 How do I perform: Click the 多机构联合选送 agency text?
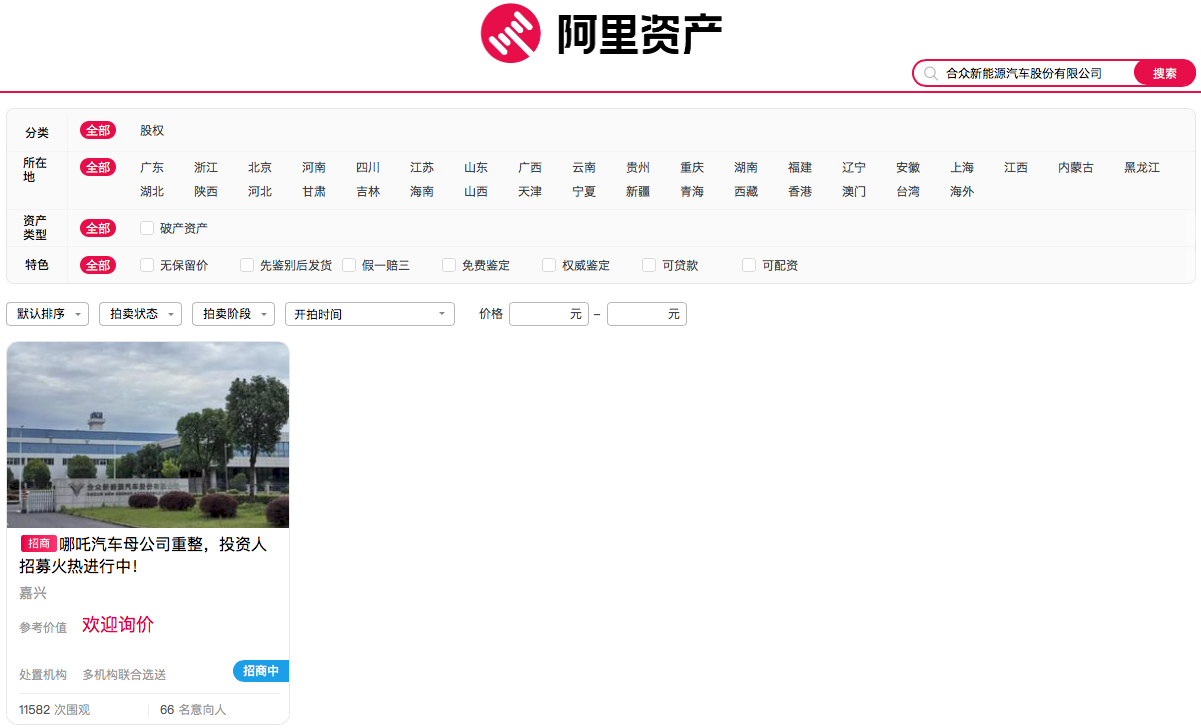pos(124,675)
